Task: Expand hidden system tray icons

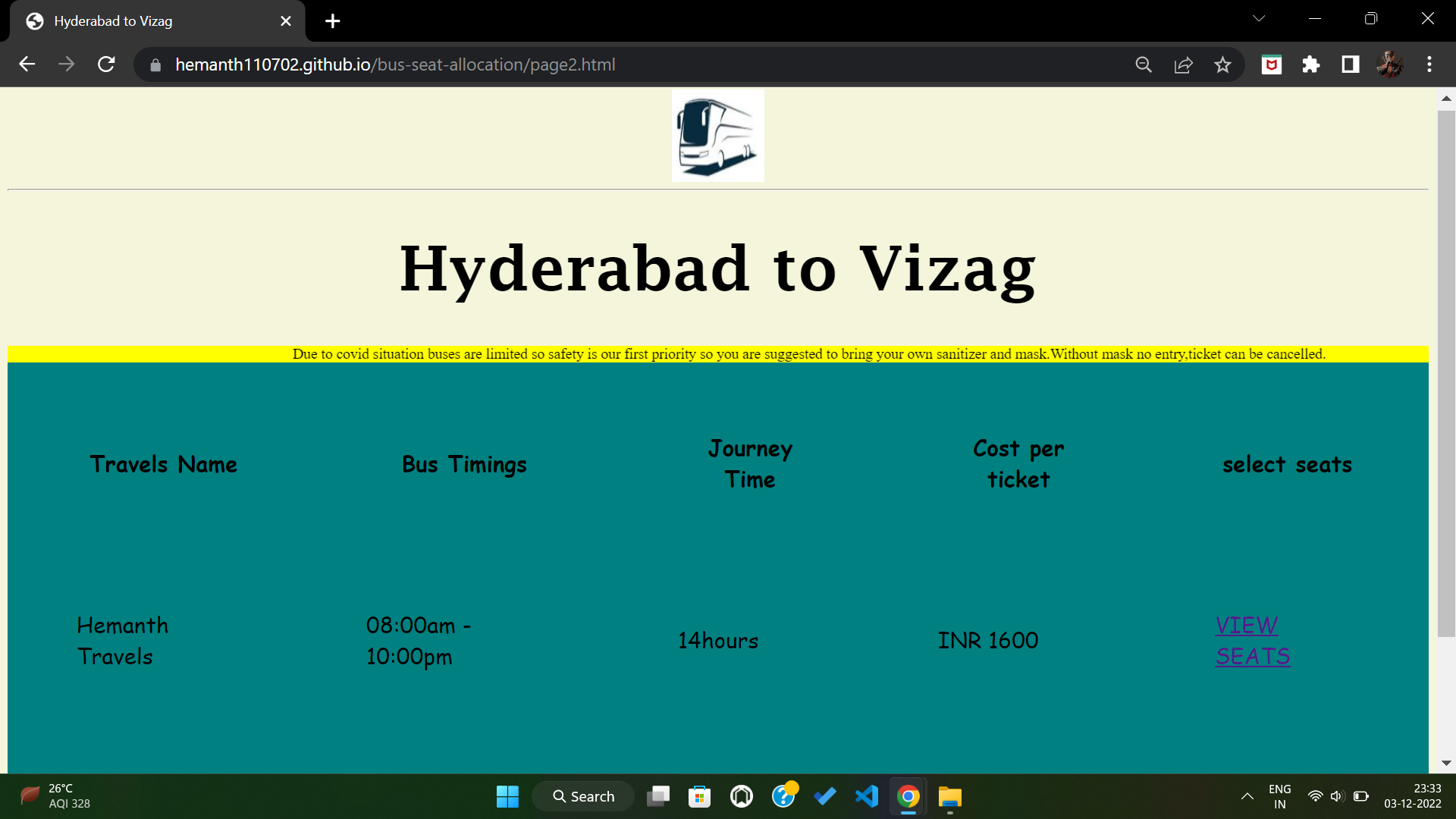Action: click(1247, 796)
